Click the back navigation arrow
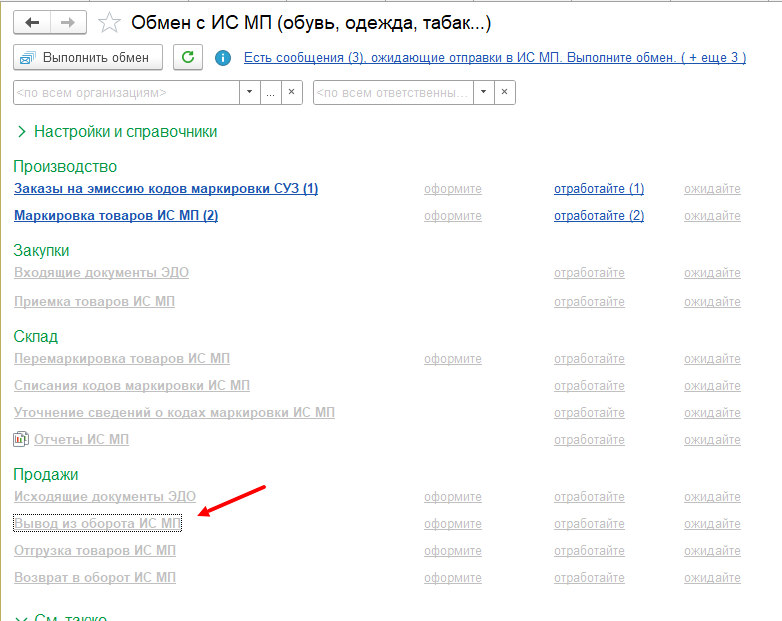Image resolution: width=782 pixels, height=621 pixels. pos(32,22)
